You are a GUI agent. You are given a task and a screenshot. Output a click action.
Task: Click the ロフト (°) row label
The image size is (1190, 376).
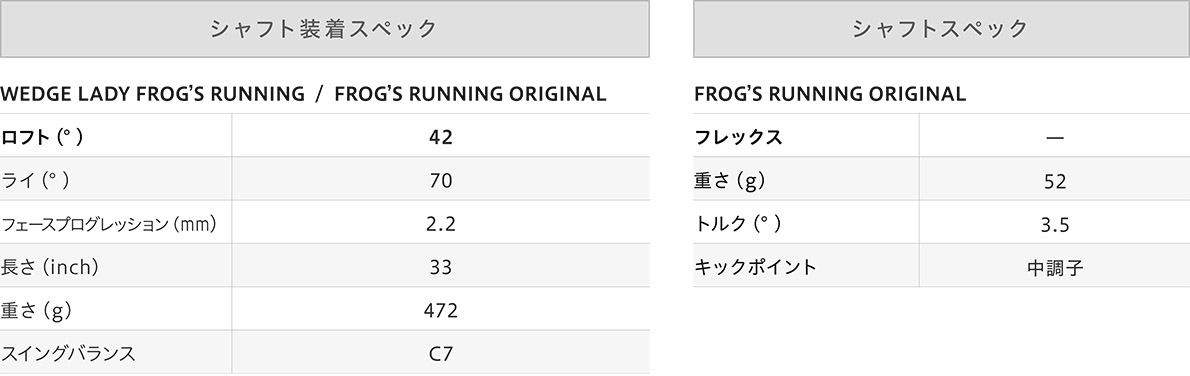(42, 137)
